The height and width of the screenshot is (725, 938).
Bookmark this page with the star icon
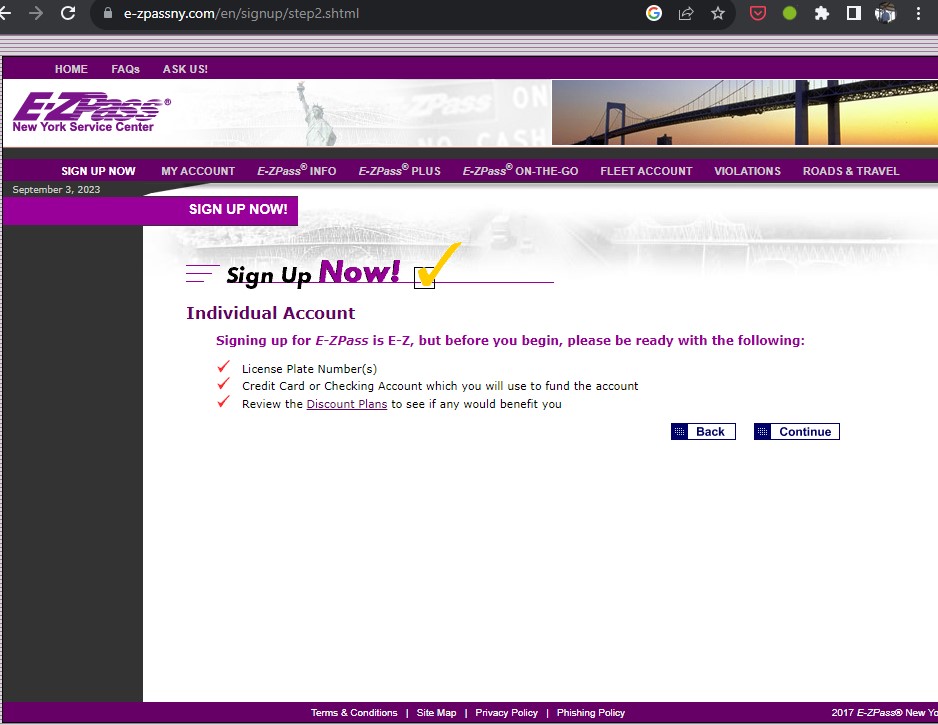point(718,13)
